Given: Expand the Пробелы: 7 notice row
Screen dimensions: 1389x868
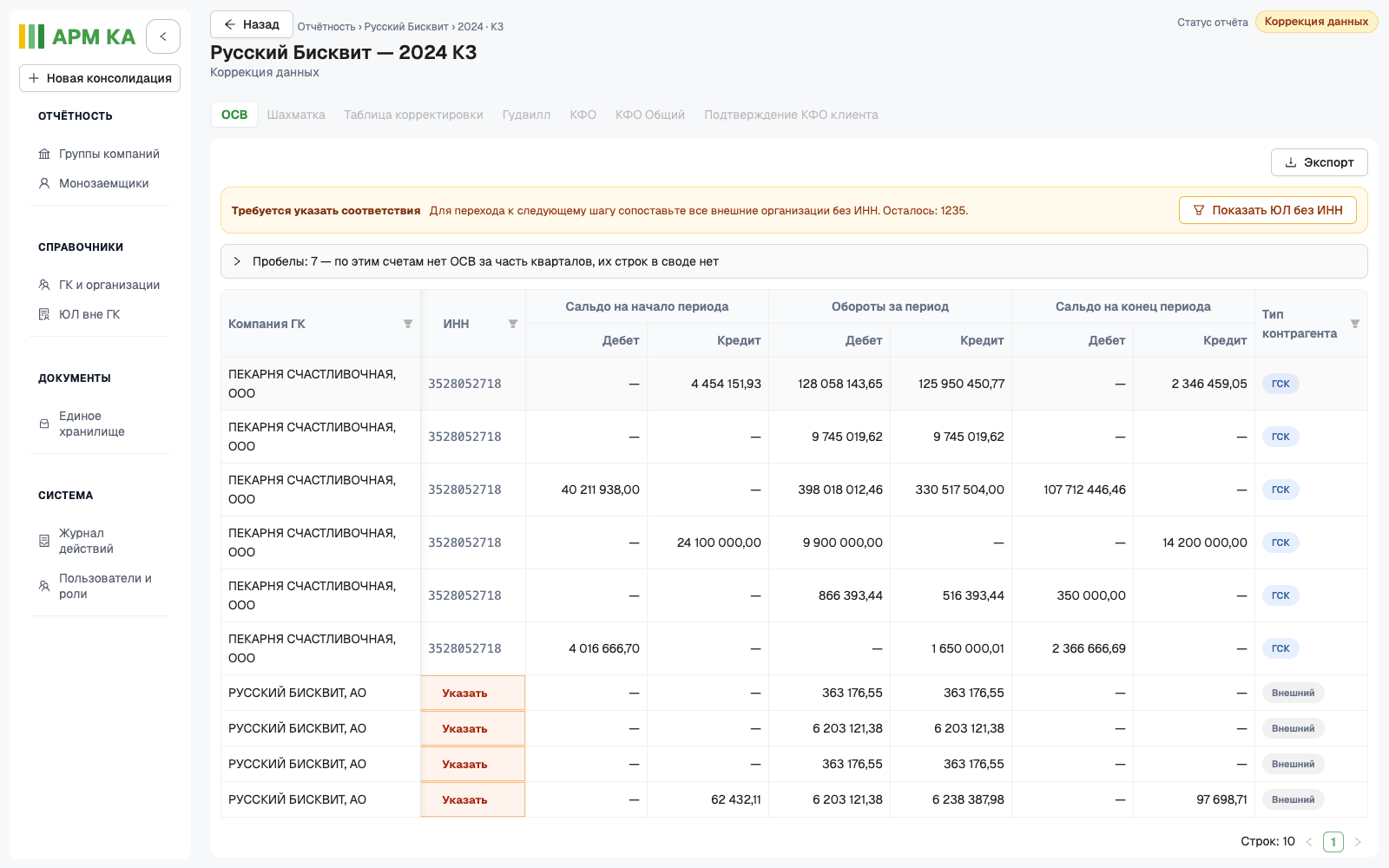Looking at the screenshot, I should pos(793,261).
